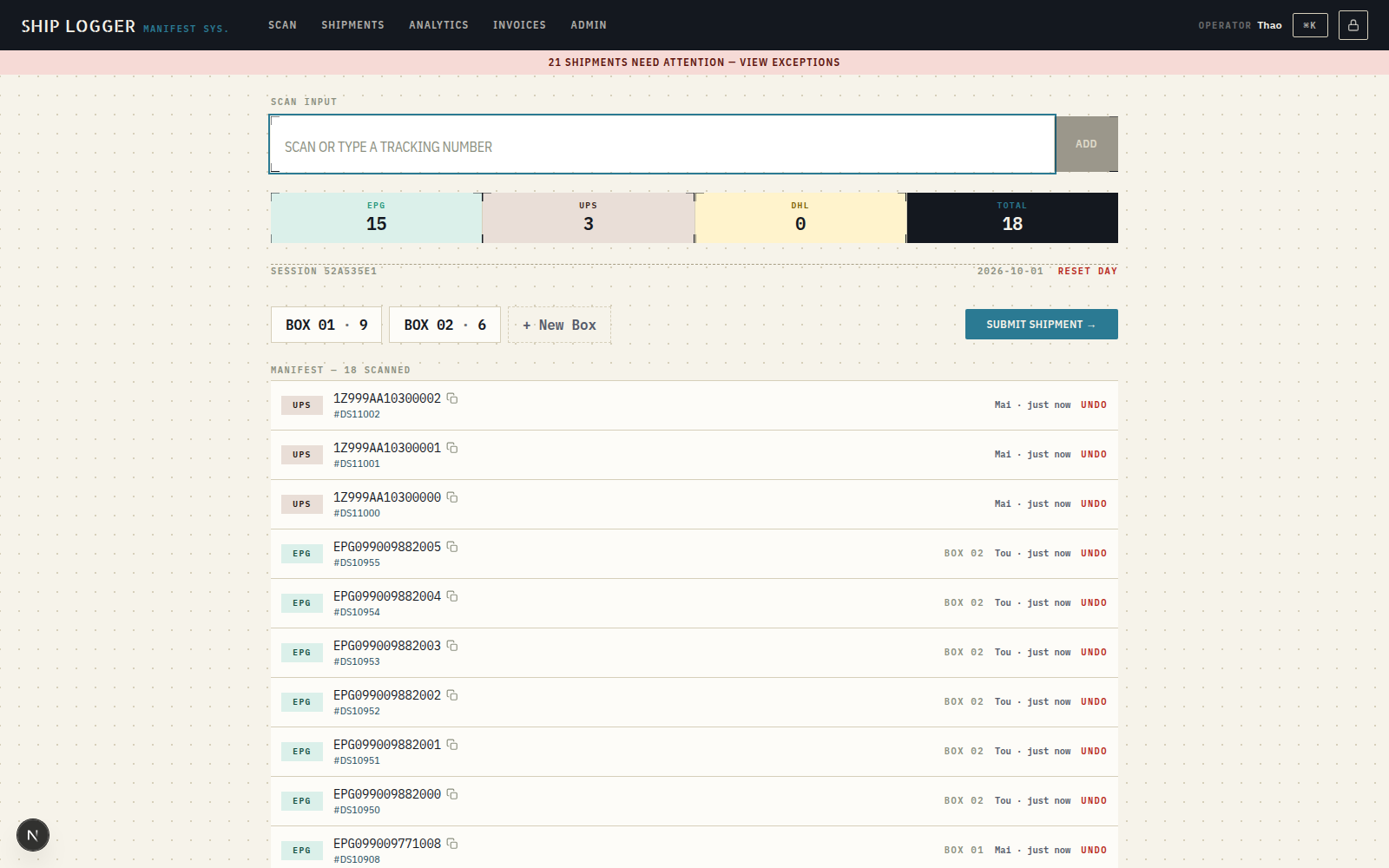Copy tracking number 1Z999AA10300000
Image resolution: width=1389 pixels, height=868 pixels.
[452, 497]
